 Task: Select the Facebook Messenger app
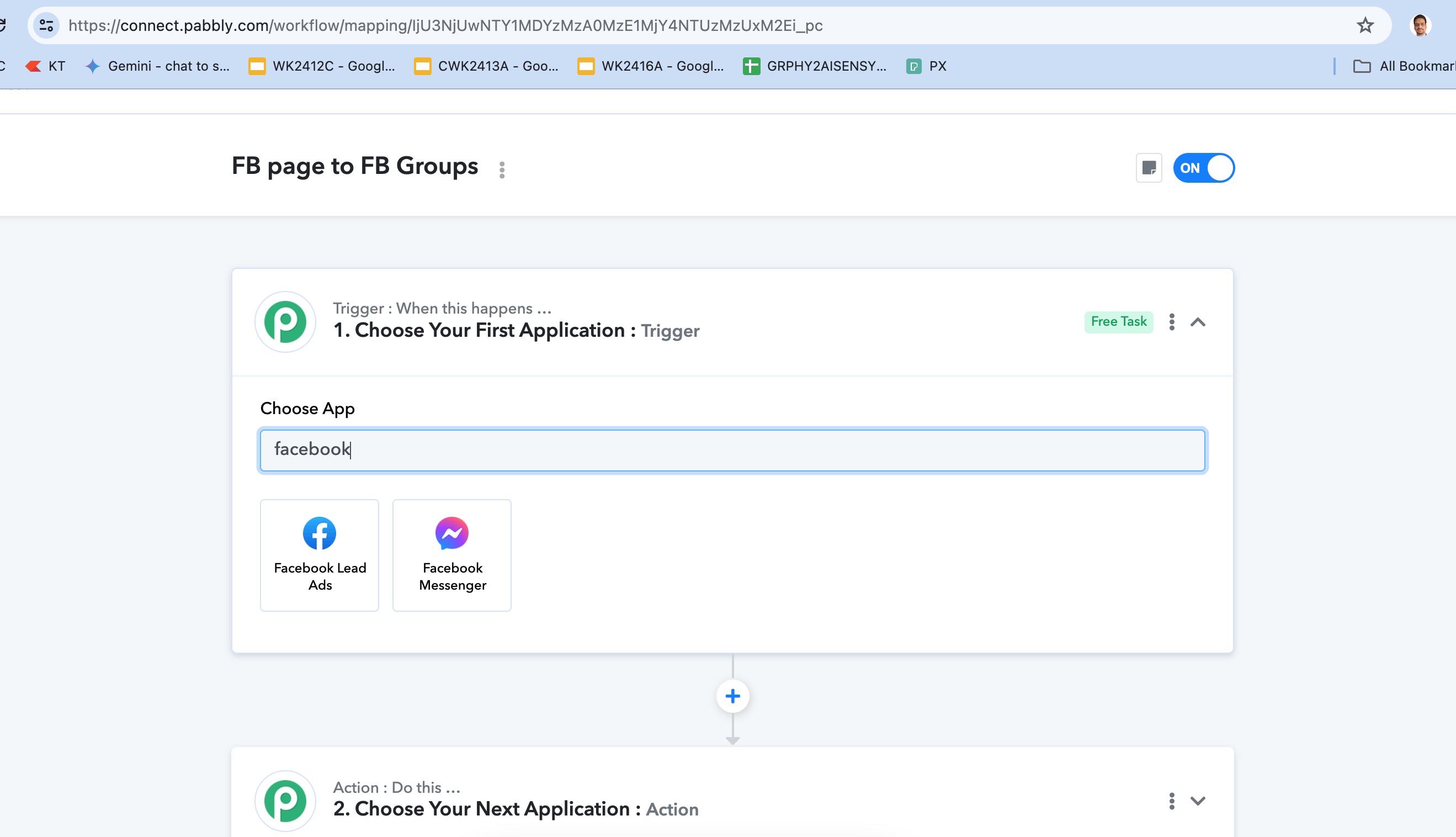tap(451, 555)
